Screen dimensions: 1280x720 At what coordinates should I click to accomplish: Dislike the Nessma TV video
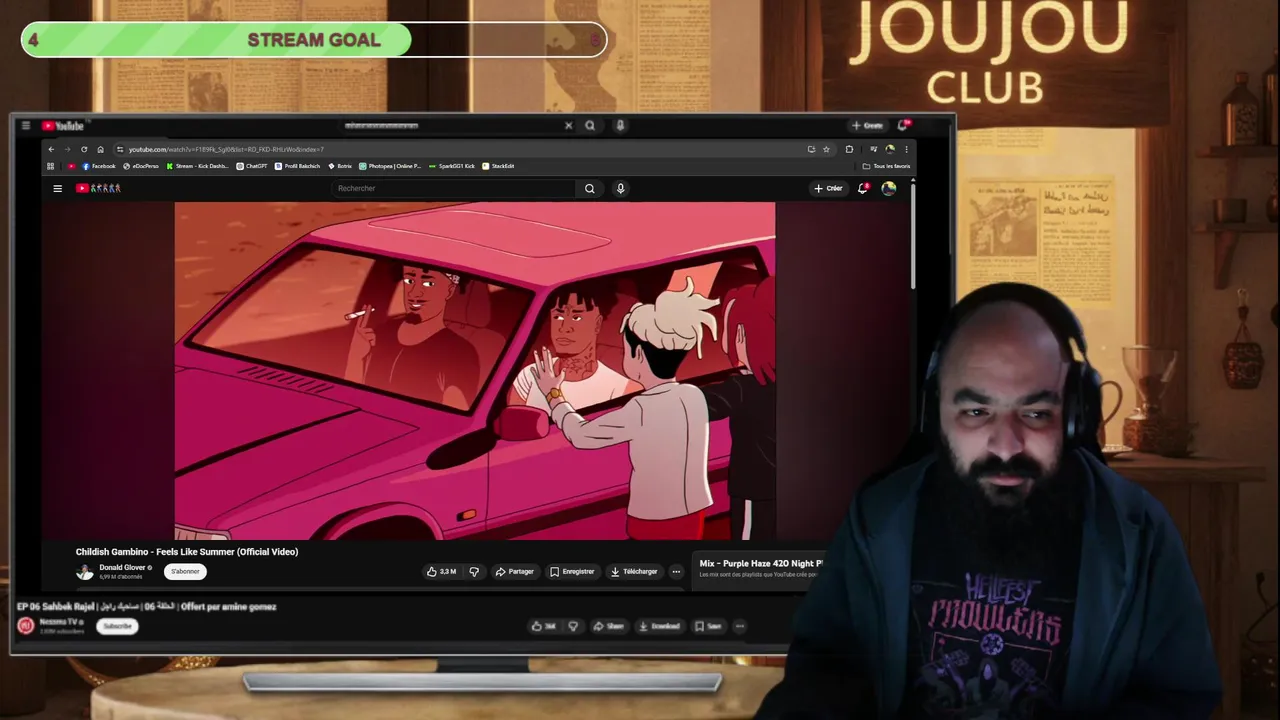573,627
